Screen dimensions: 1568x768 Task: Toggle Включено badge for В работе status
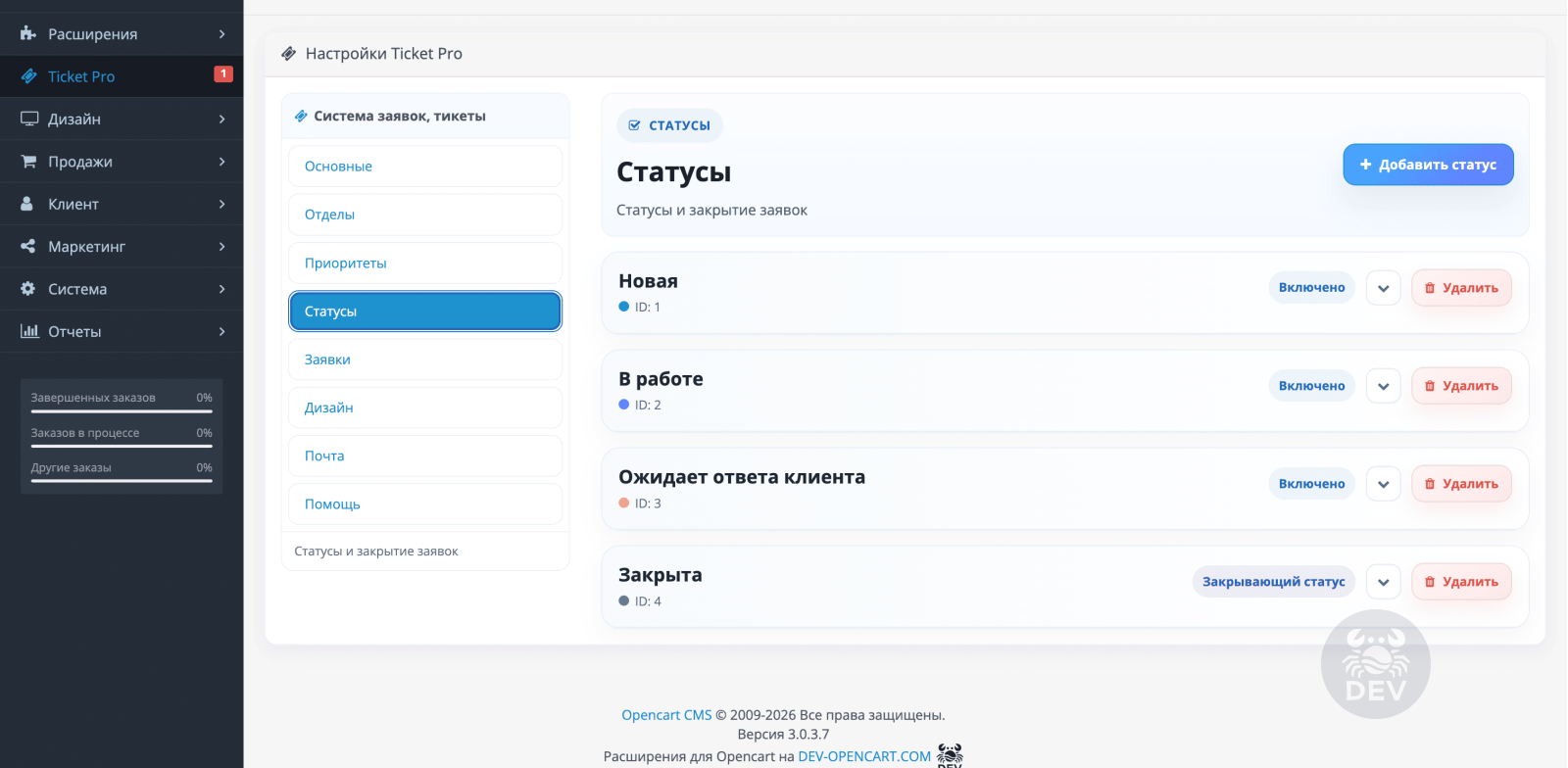pos(1311,386)
